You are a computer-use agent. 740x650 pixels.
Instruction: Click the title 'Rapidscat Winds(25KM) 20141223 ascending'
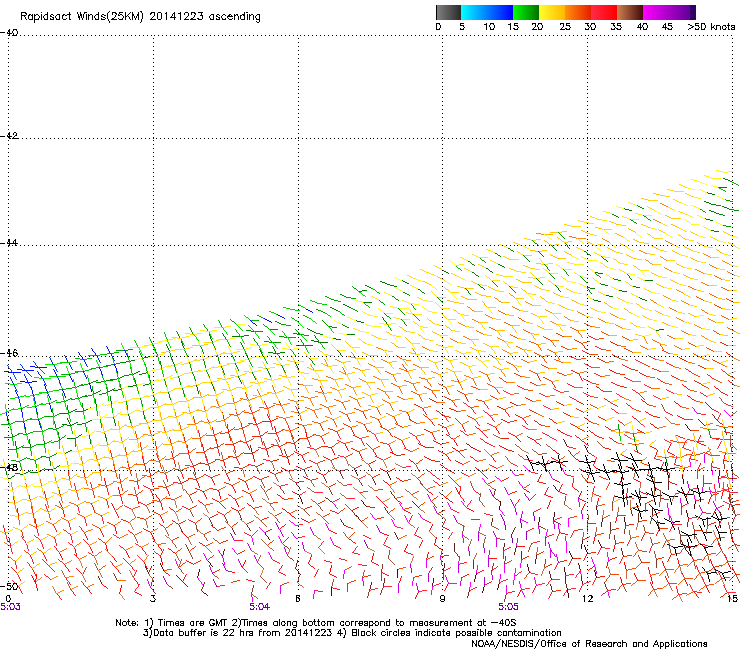click(x=140, y=17)
